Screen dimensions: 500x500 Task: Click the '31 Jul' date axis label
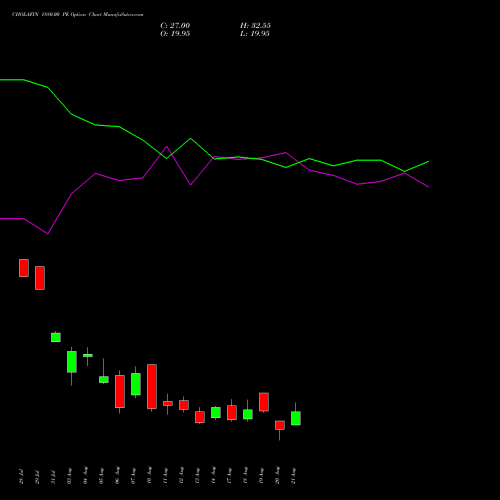[x=53, y=477]
